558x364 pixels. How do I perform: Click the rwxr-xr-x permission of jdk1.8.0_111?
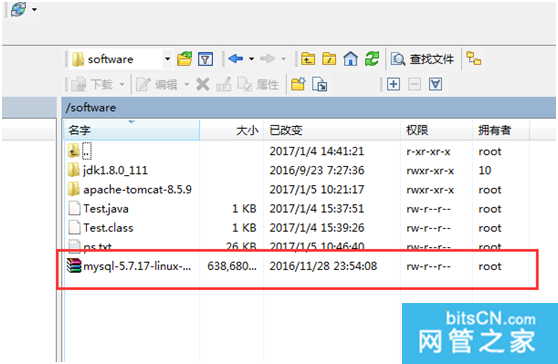pyautogui.click(x=430, y=171)
